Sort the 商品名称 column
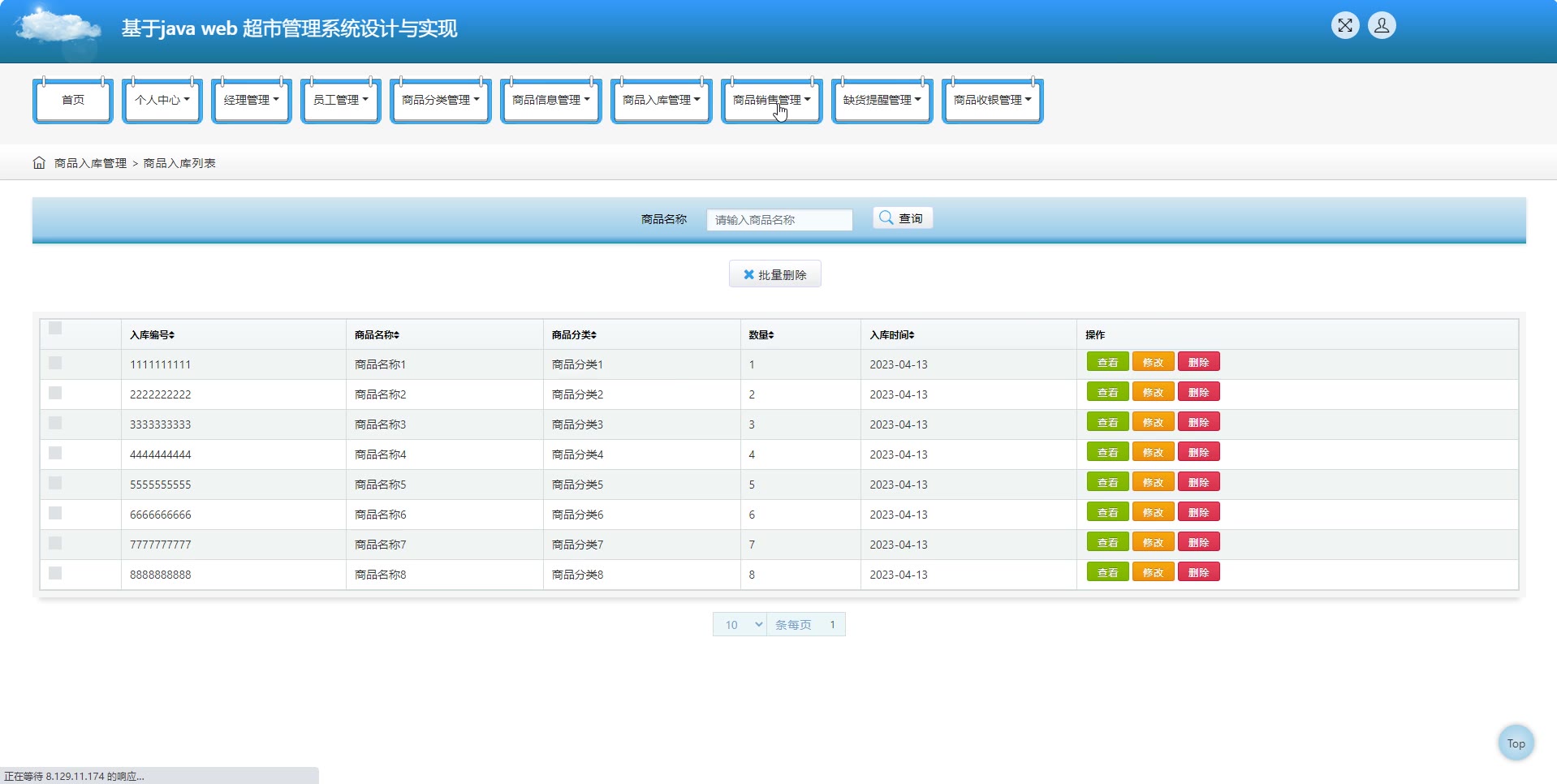The height and width of the screenshot is (784, 1557). [396, 335]
